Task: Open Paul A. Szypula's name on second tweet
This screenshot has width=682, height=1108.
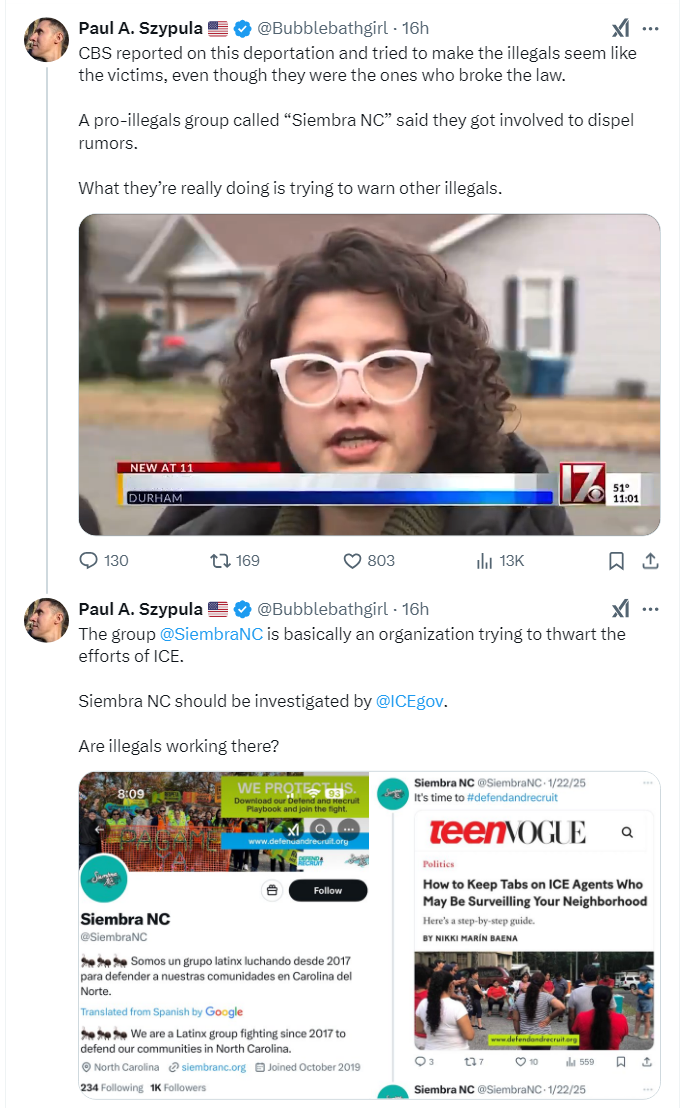Action: 141,609
